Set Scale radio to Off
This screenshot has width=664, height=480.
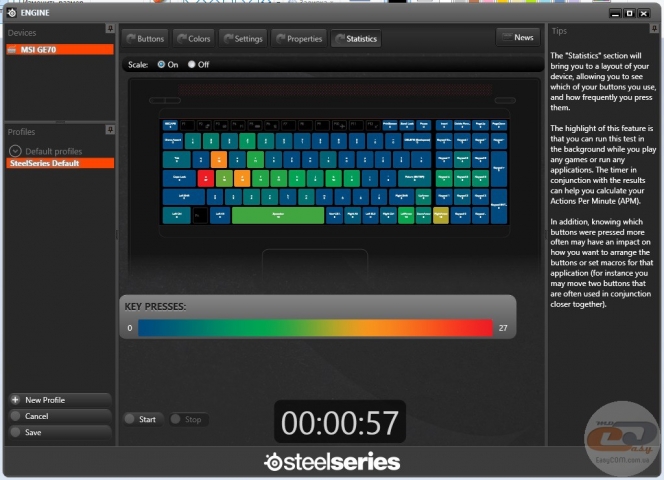tap(192, 64)
